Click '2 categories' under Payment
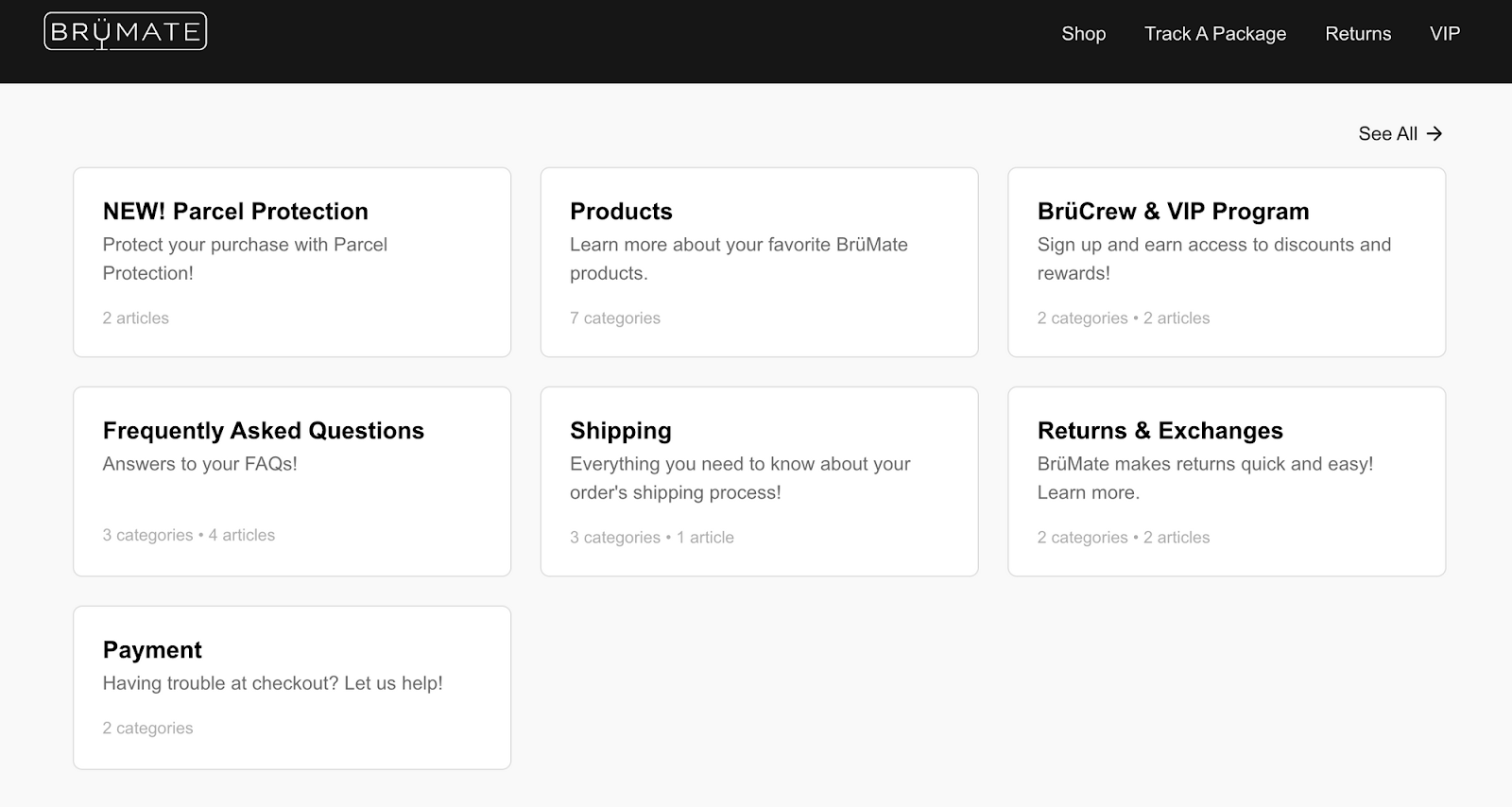Viewport: 1512px width, 807px height. (x=148, y=729)
